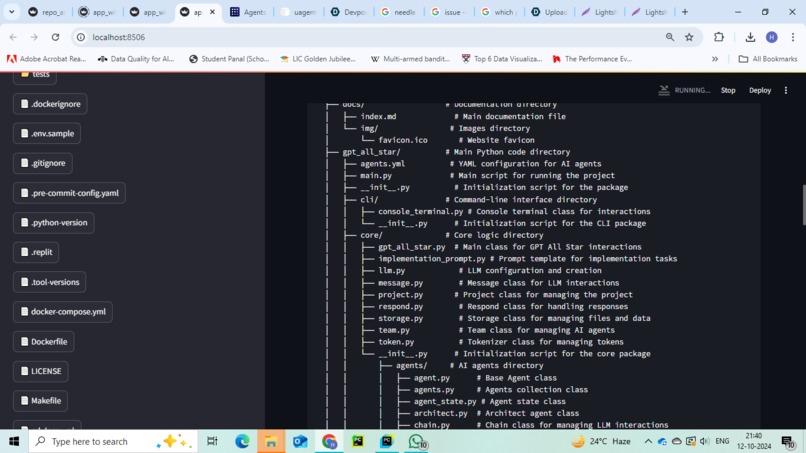Close the active tab
This screenshot has width=806, height=453.
(x=212, y=12)
